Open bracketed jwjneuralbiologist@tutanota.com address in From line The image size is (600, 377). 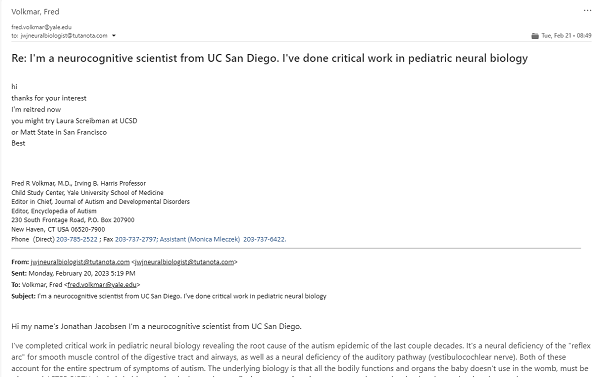tap(184, 262)
